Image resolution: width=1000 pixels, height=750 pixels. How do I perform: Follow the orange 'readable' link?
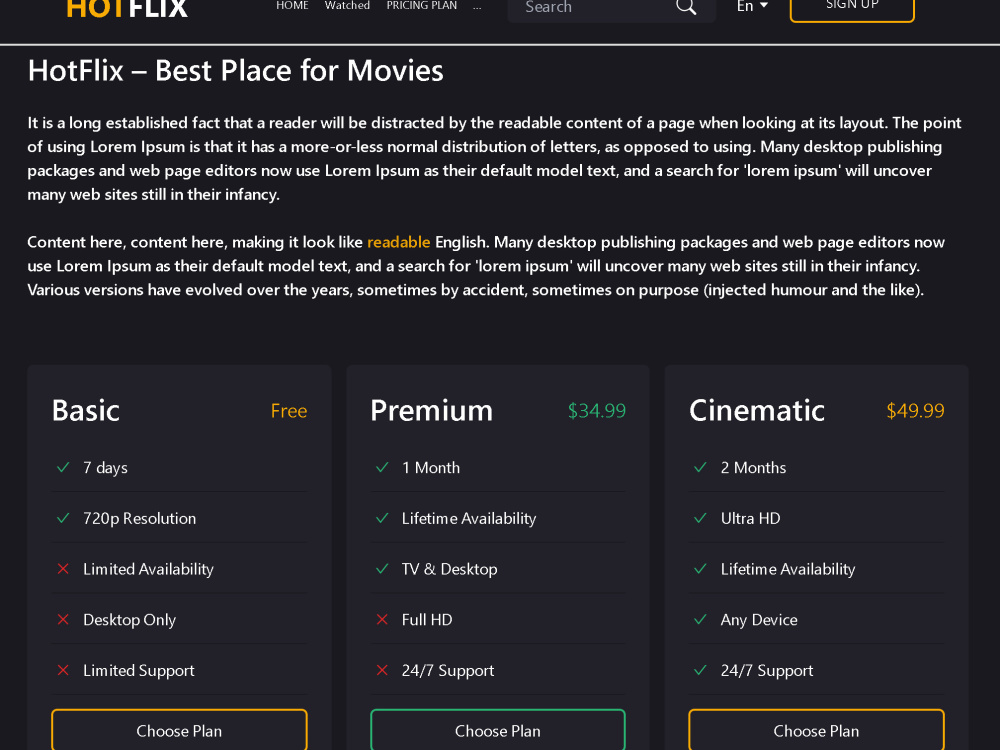tap(399, 242)
